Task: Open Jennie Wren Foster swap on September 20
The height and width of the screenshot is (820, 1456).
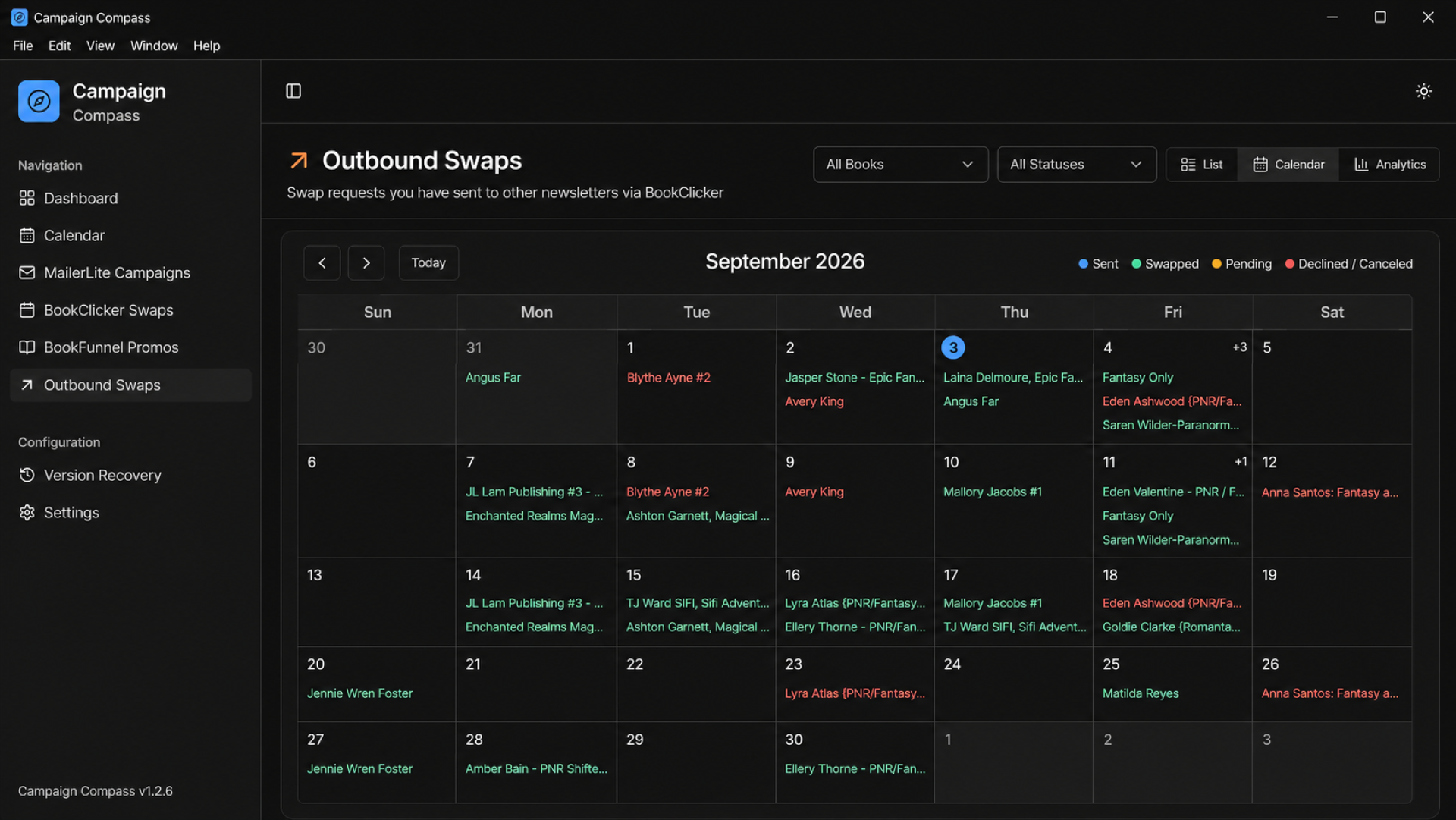Action: click(359, 693)
